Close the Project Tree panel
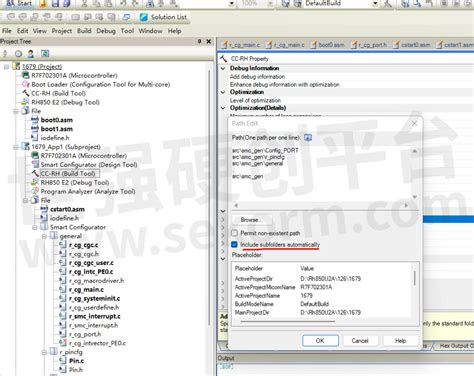The image size is (474, 376). click(x=209, y=41)
